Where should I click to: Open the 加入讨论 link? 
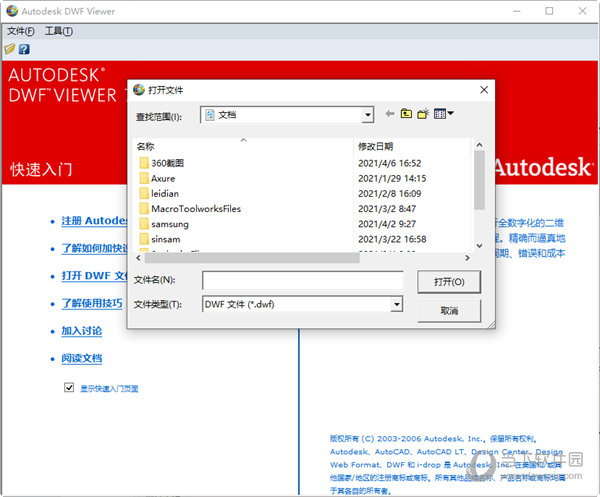[x=82, y=331]
